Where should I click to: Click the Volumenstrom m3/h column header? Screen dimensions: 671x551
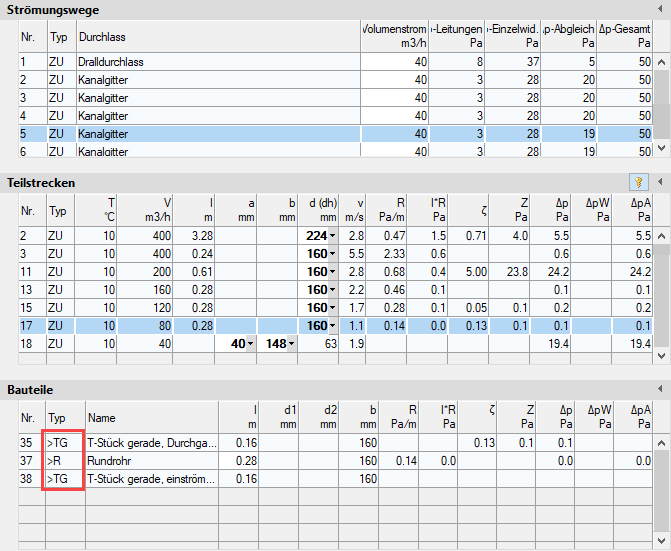pyautogui.click(x=395, y=37)
